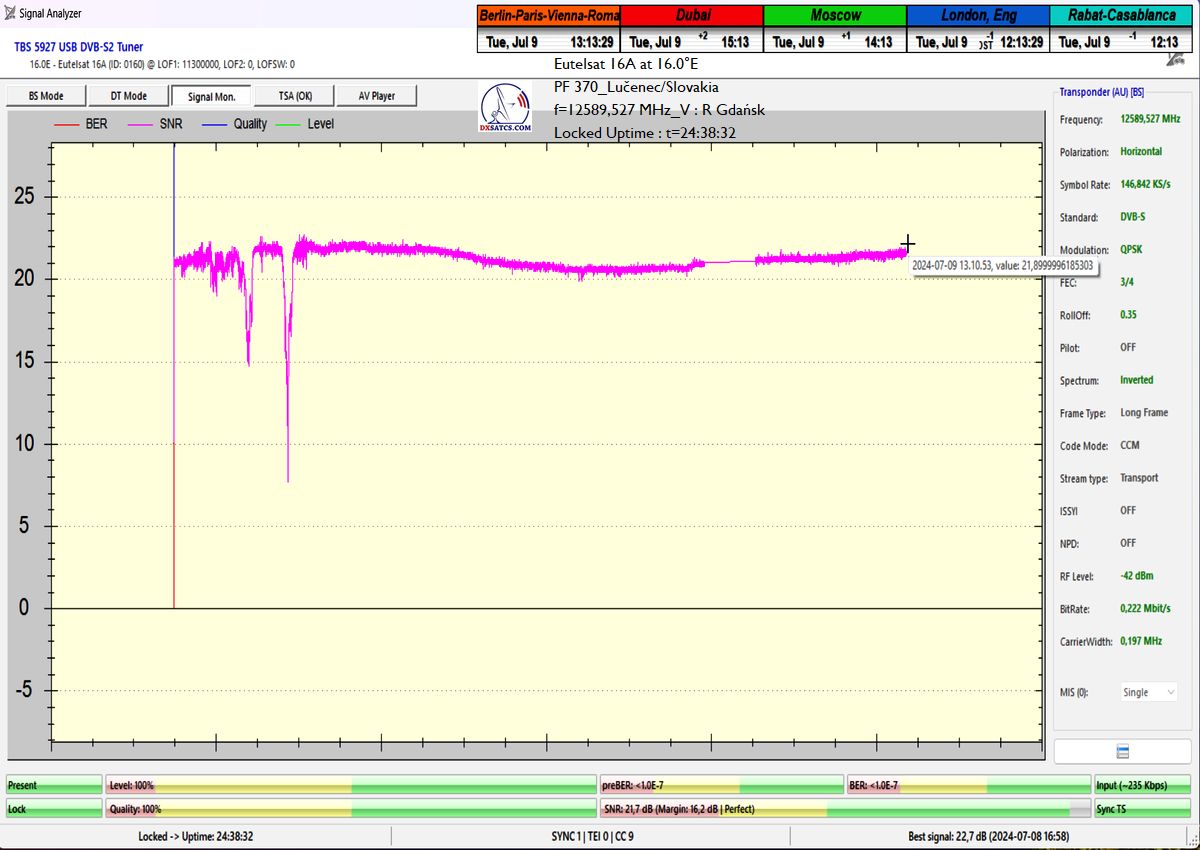Select the Signal Mon. tab
1200x850 pixels.
coord(211,96)
